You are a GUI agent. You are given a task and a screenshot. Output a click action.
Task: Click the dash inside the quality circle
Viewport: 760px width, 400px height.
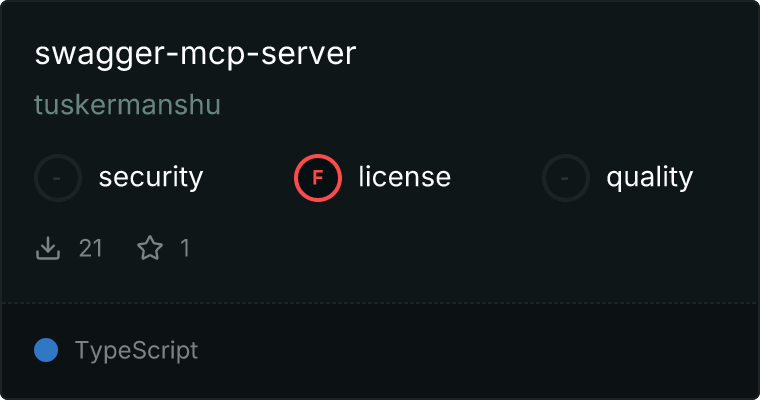coord(565,178)
